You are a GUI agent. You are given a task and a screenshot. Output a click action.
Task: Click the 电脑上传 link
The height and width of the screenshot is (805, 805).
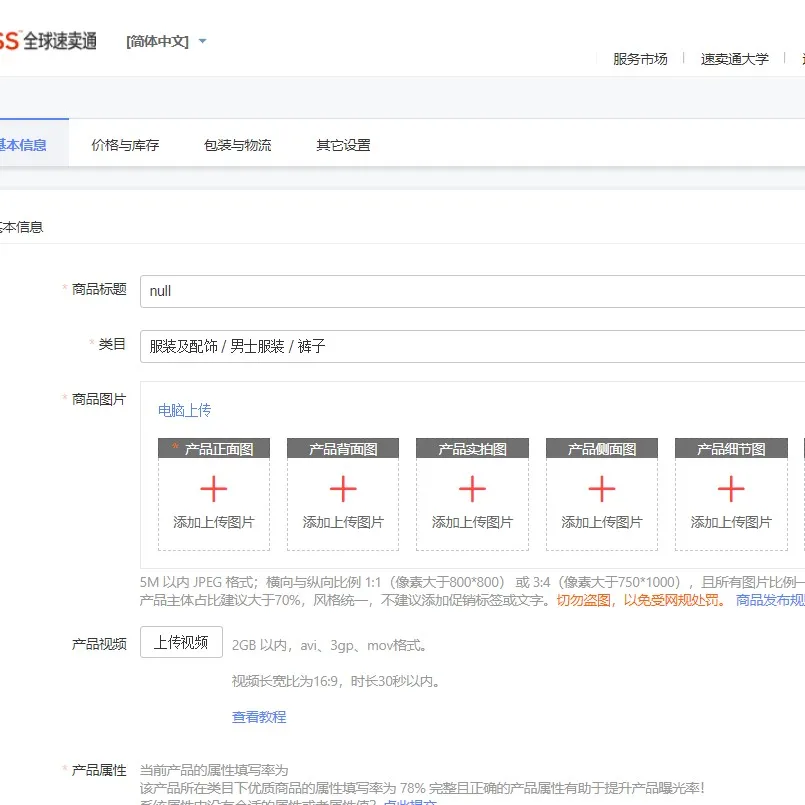[x=185, y=410]
